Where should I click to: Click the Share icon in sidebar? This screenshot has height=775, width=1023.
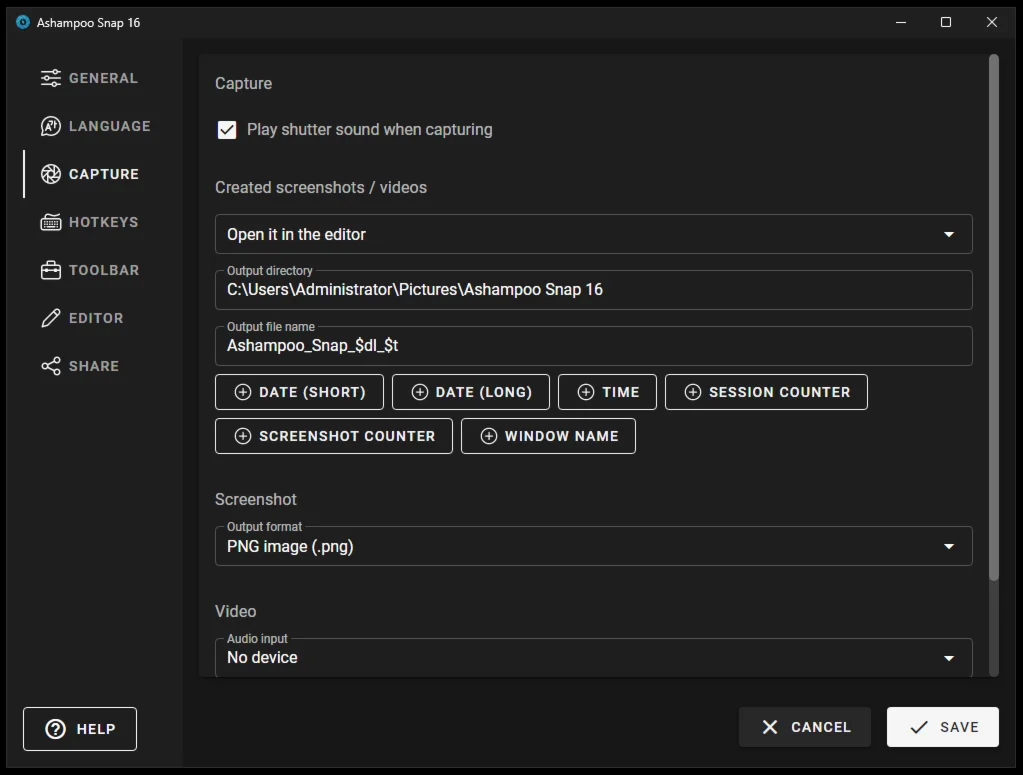point(50,366)
